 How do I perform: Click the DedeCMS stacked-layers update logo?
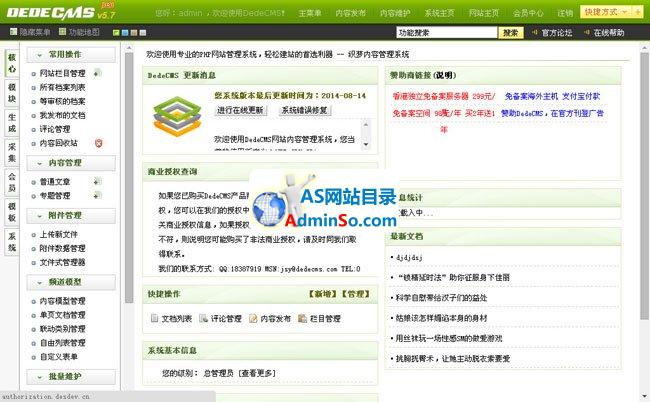(x=177, y=116)
